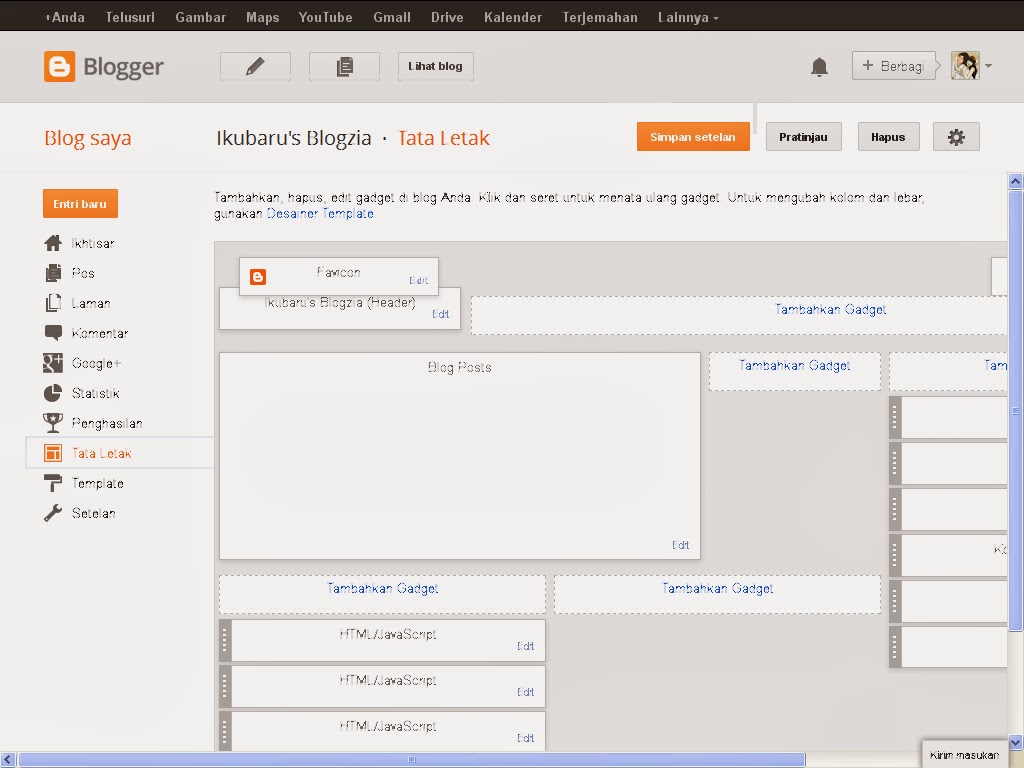Click the vertical scrollbar down arrow
1024x768 pixels.
tap(1016, 743)
